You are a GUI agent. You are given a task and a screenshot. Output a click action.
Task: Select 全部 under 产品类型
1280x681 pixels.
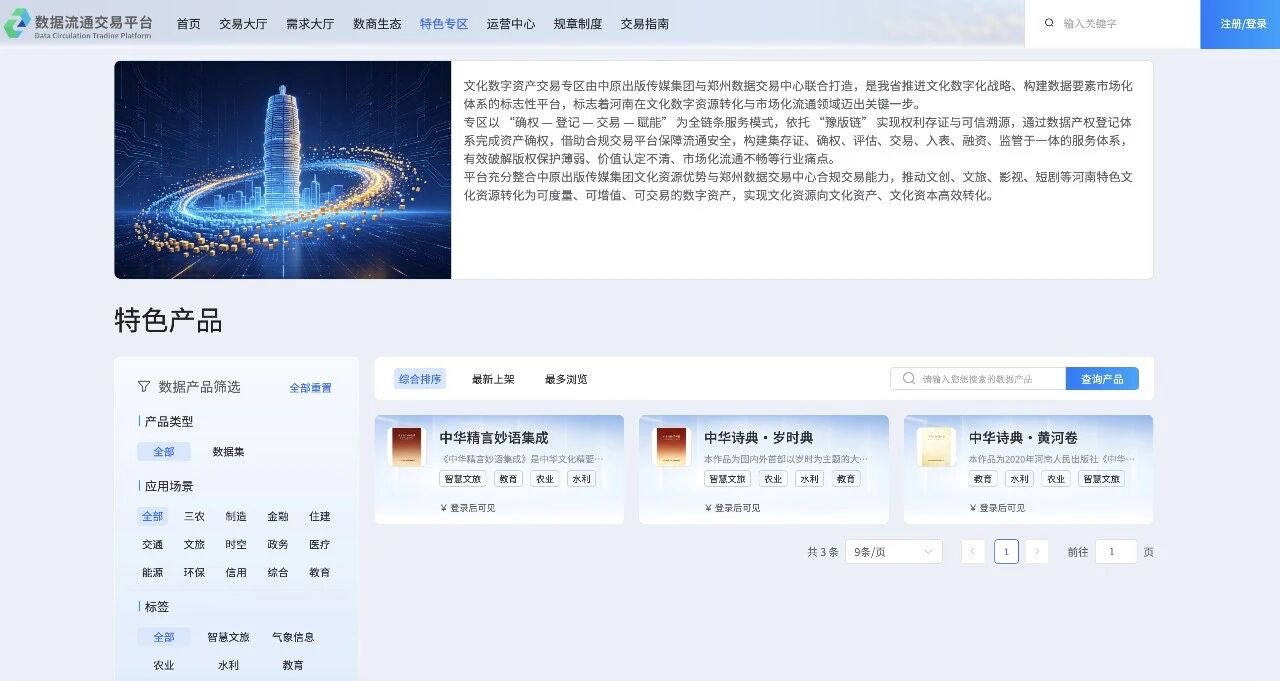click(x=164, y=452)
